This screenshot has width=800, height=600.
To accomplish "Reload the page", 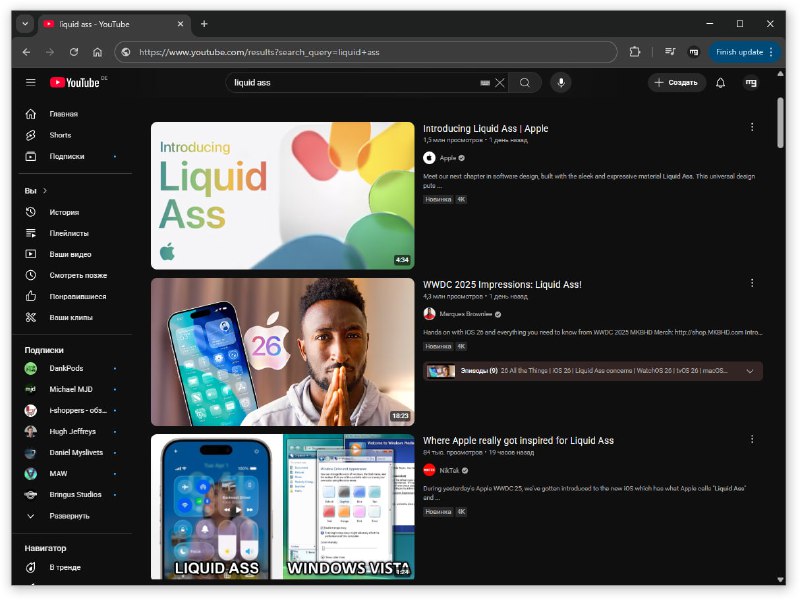I will 74,52.
